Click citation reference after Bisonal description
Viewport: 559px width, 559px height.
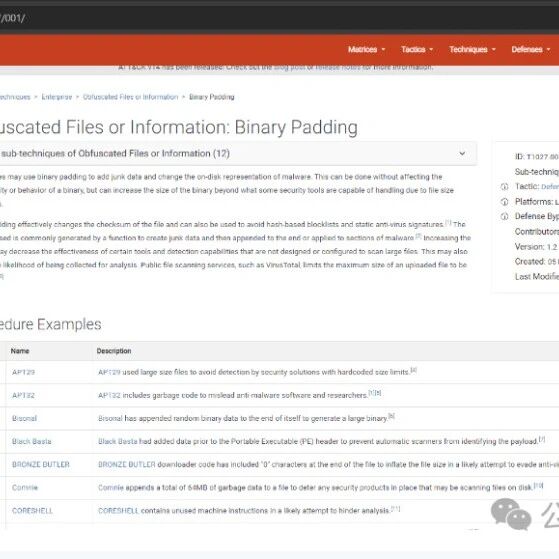pos(391,416)
